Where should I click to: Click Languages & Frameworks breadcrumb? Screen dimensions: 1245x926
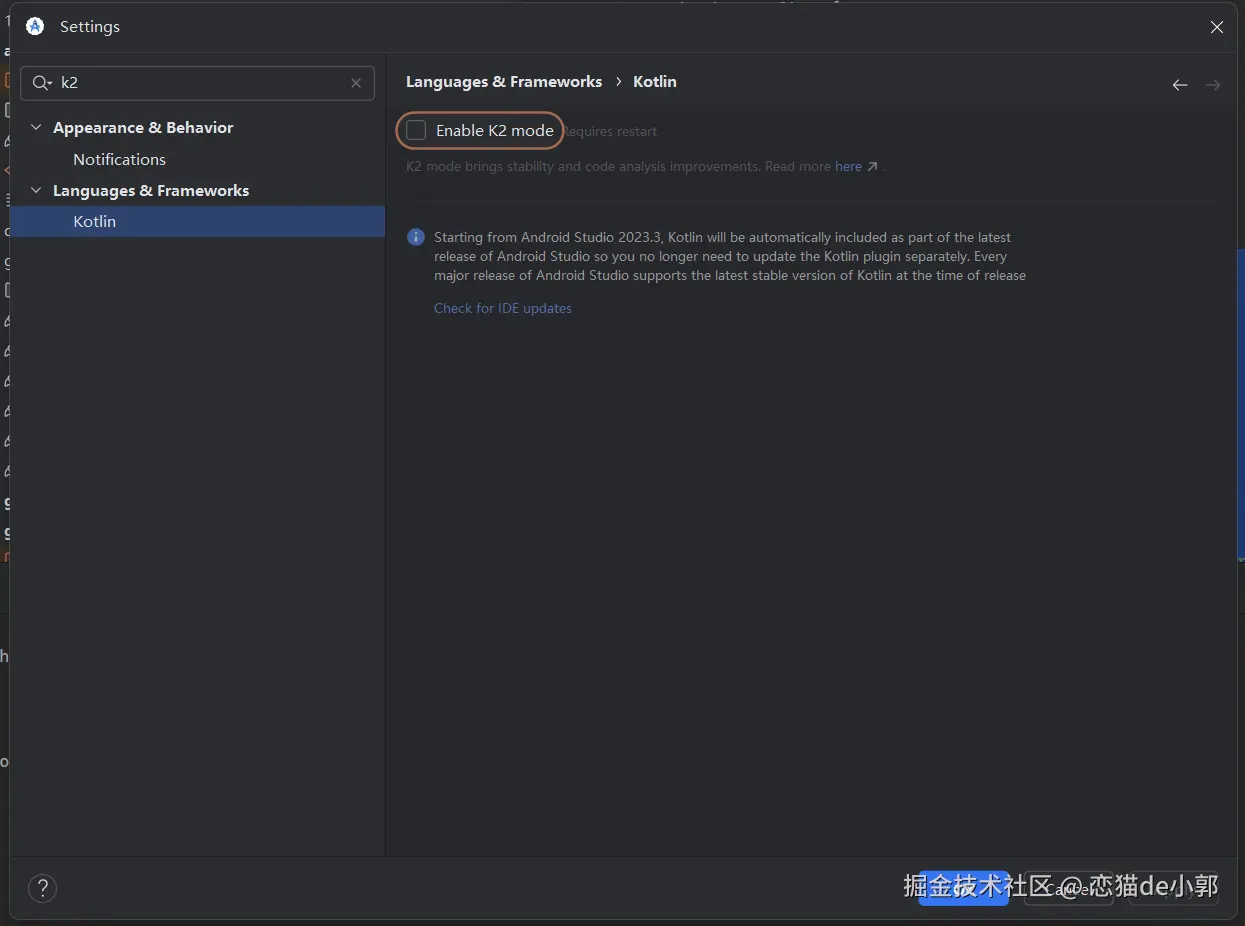[x=504, y=82]
